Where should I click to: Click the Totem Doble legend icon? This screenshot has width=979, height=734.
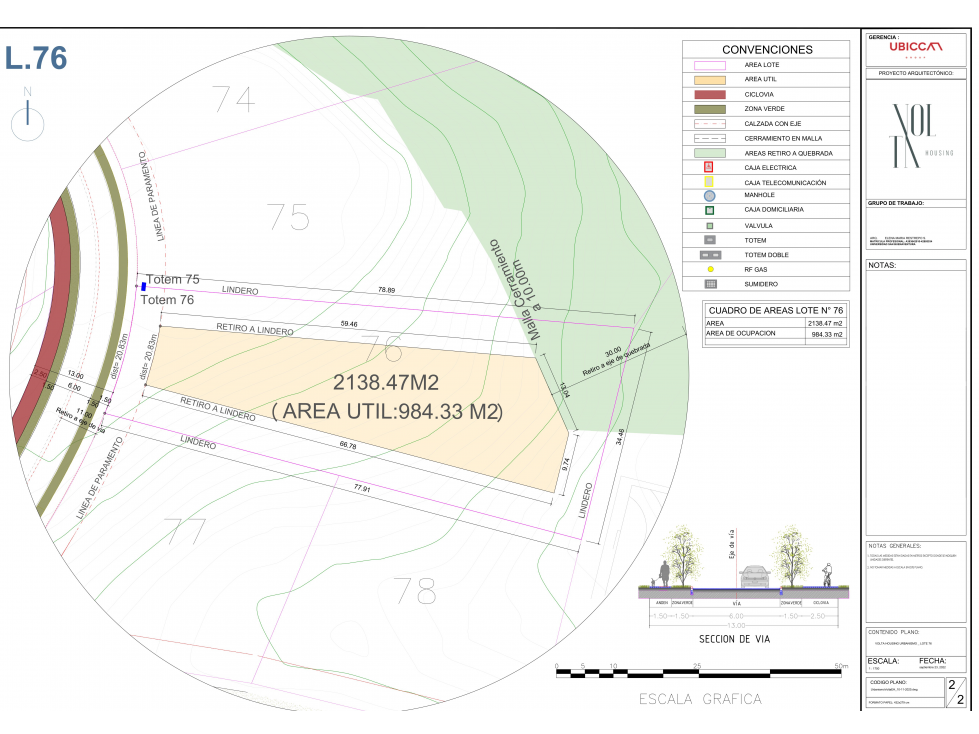(x=710, y=255)
